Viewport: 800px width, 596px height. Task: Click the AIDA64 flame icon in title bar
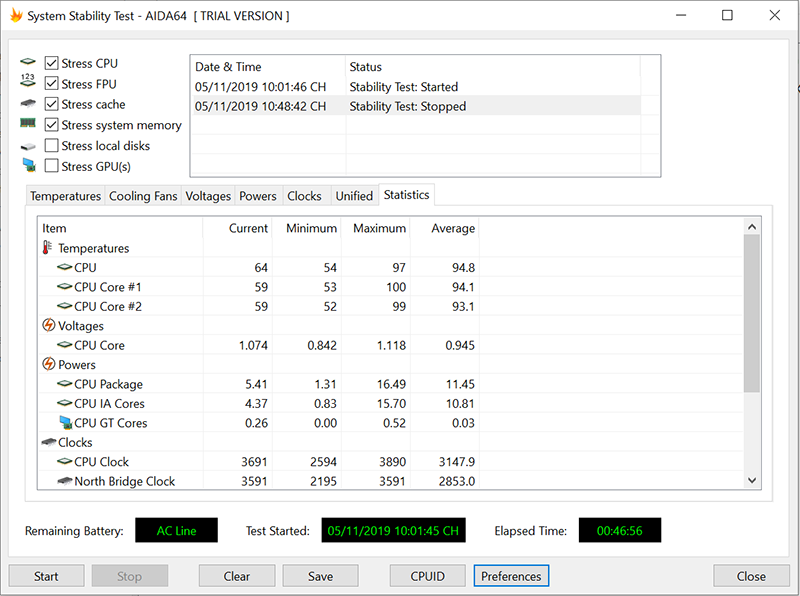pyautogui.click(x=15, y=16)
